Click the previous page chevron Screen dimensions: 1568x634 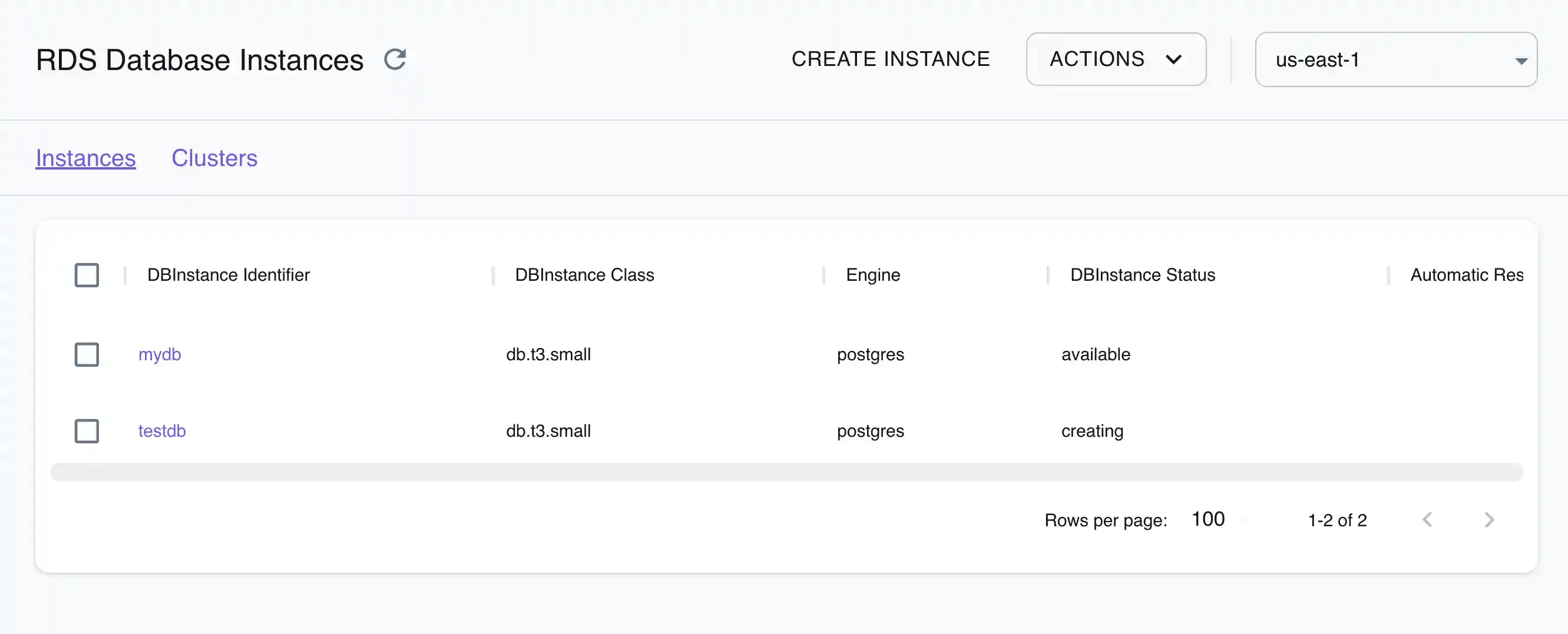click(1428, 520)
